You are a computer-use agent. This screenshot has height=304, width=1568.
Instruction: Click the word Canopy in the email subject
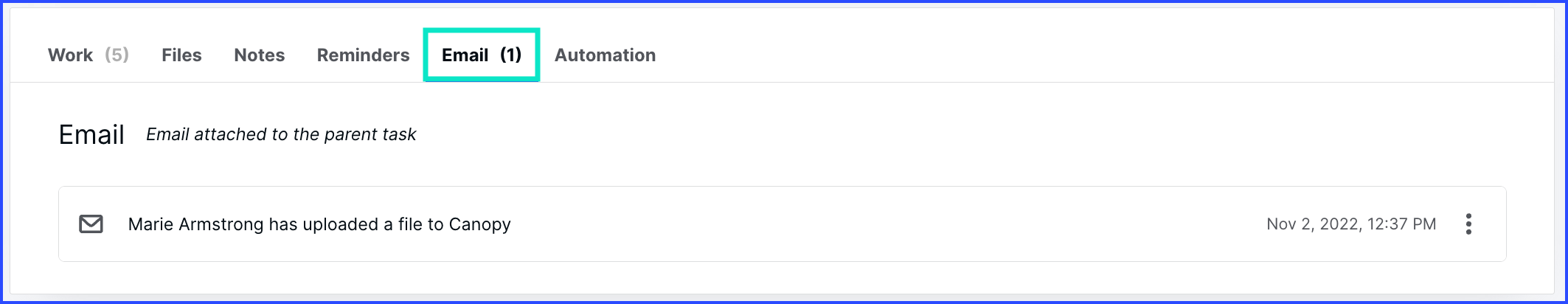pyautogui.click(x=479, y=224)
